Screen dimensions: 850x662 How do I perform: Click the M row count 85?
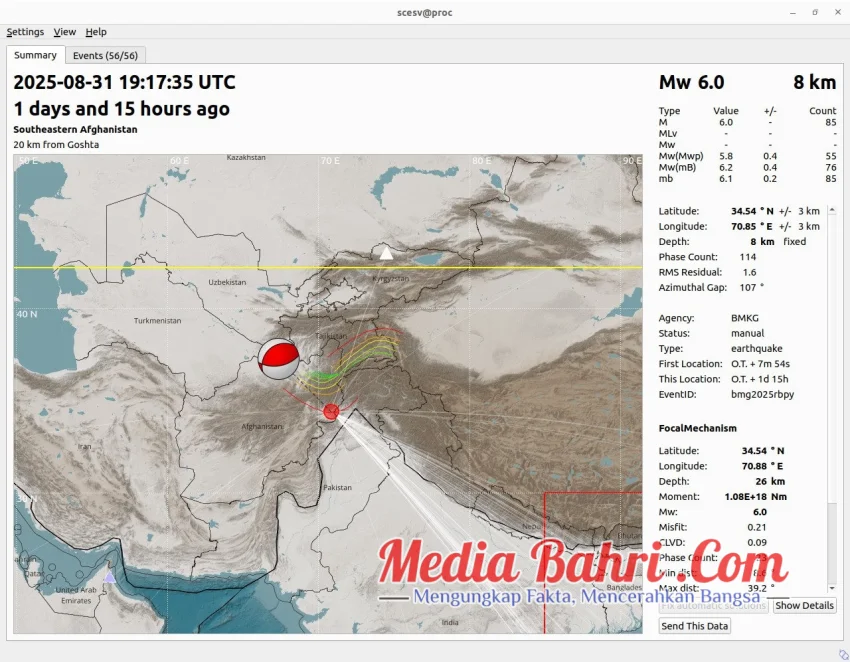[830, 123]
